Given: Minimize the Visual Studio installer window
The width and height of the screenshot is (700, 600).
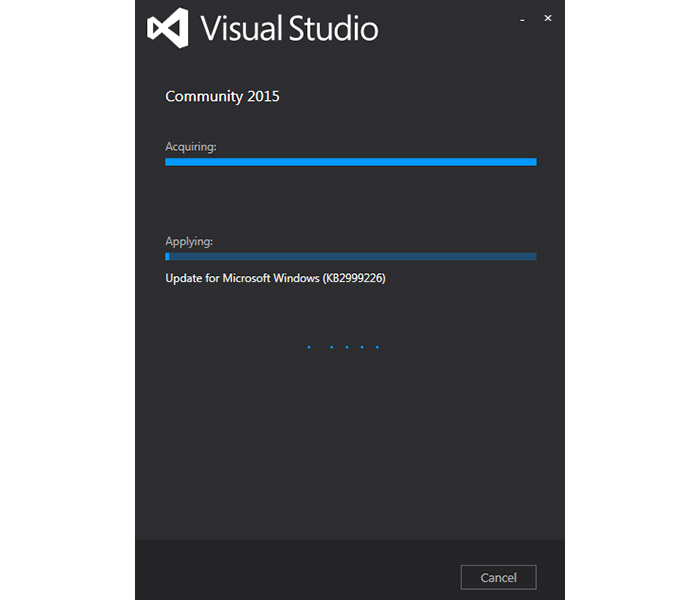Looking at the screenshot, I should (x=522, y=20).
